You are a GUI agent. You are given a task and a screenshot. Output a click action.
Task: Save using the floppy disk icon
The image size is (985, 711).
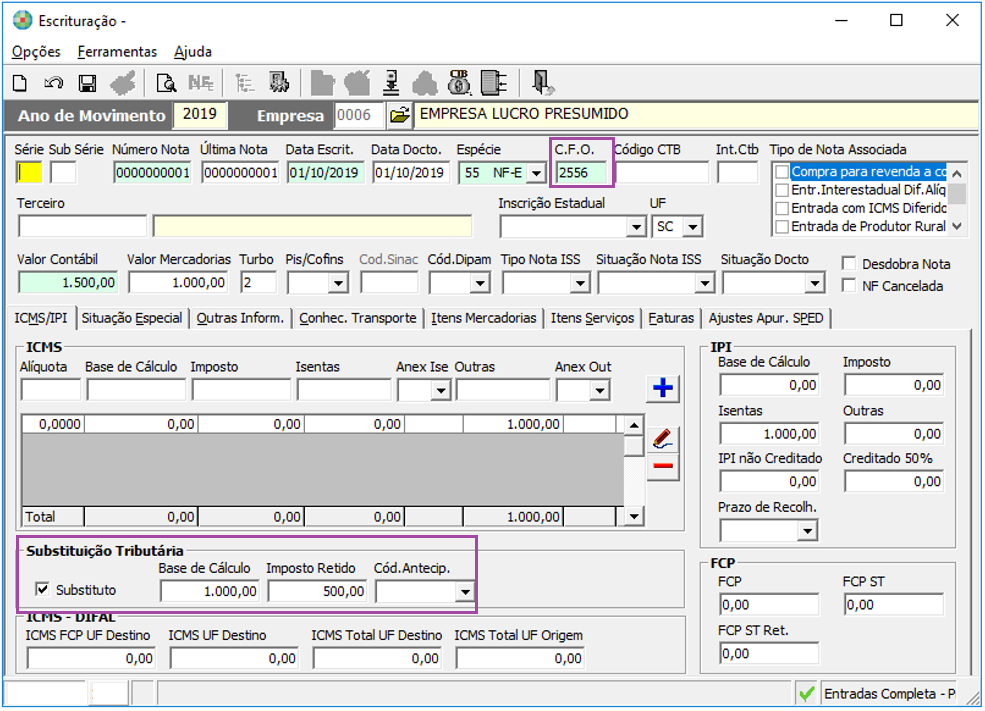87,83
